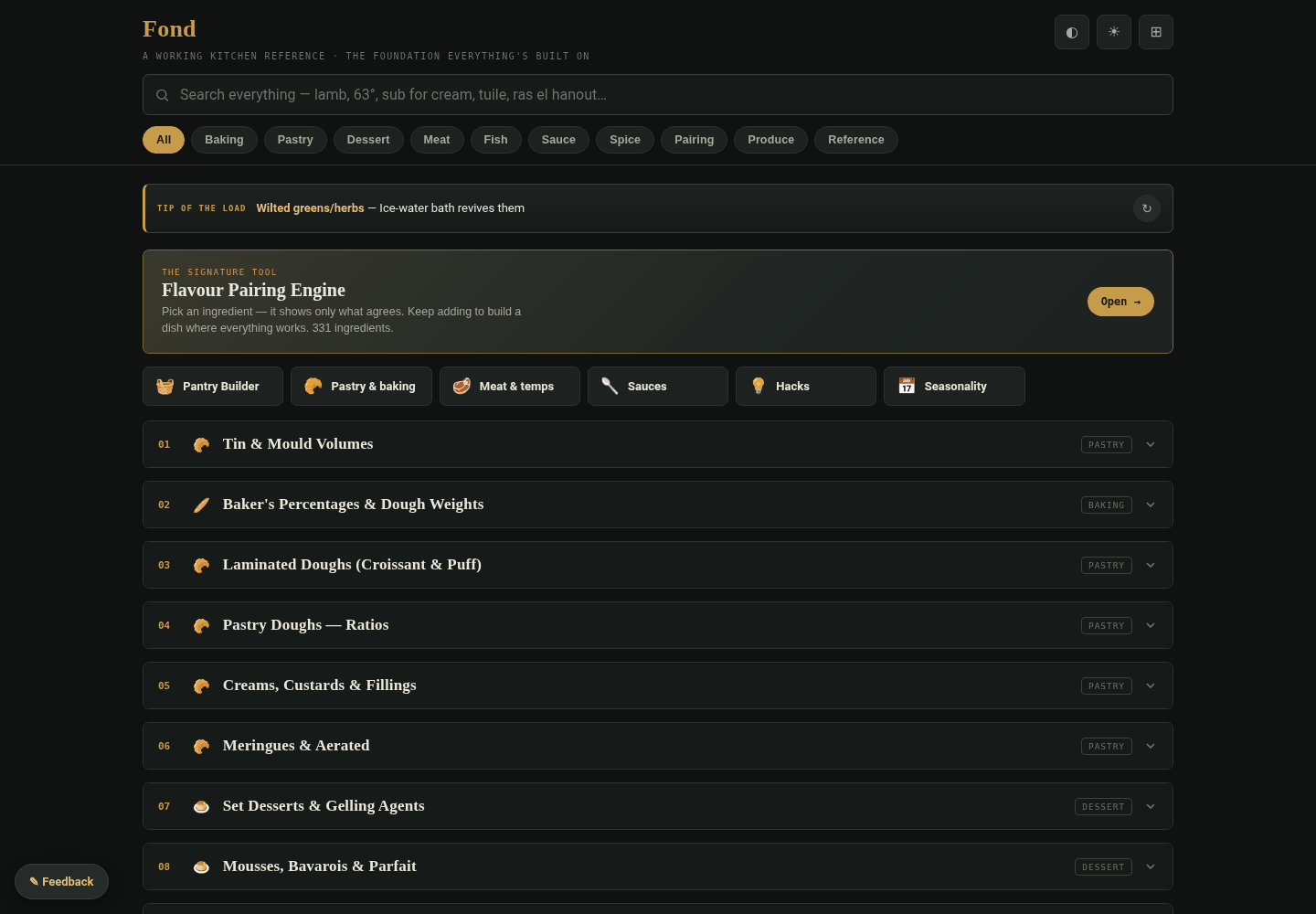Filter by the Fish chip
Screen dimensions: 1316x914
pyautogui.click(x=495, y=140)
